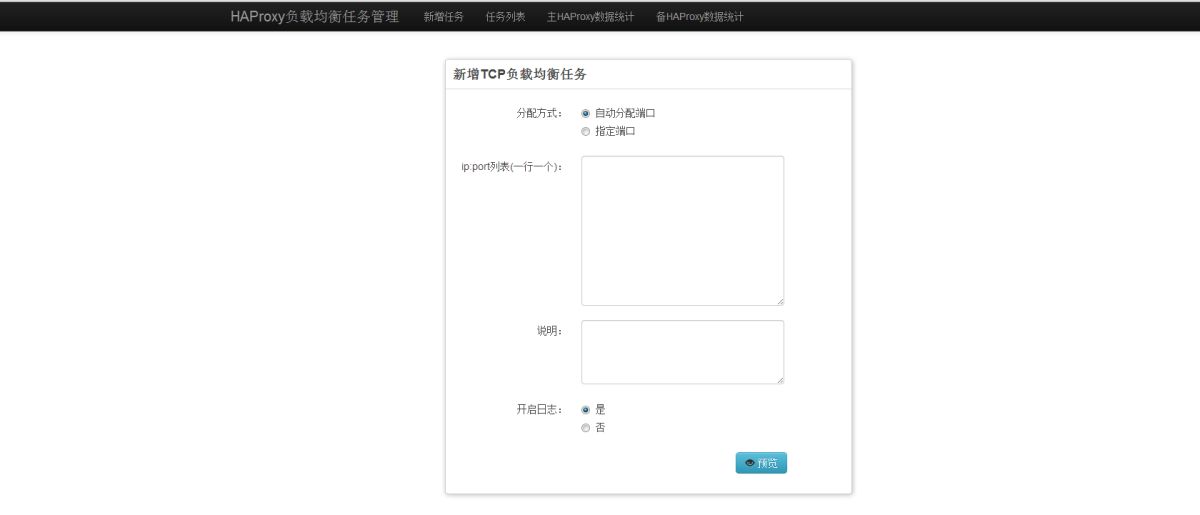Click the ip:port列表(一行一个) label
This screenshot has height=515, width=1200.
511,167
